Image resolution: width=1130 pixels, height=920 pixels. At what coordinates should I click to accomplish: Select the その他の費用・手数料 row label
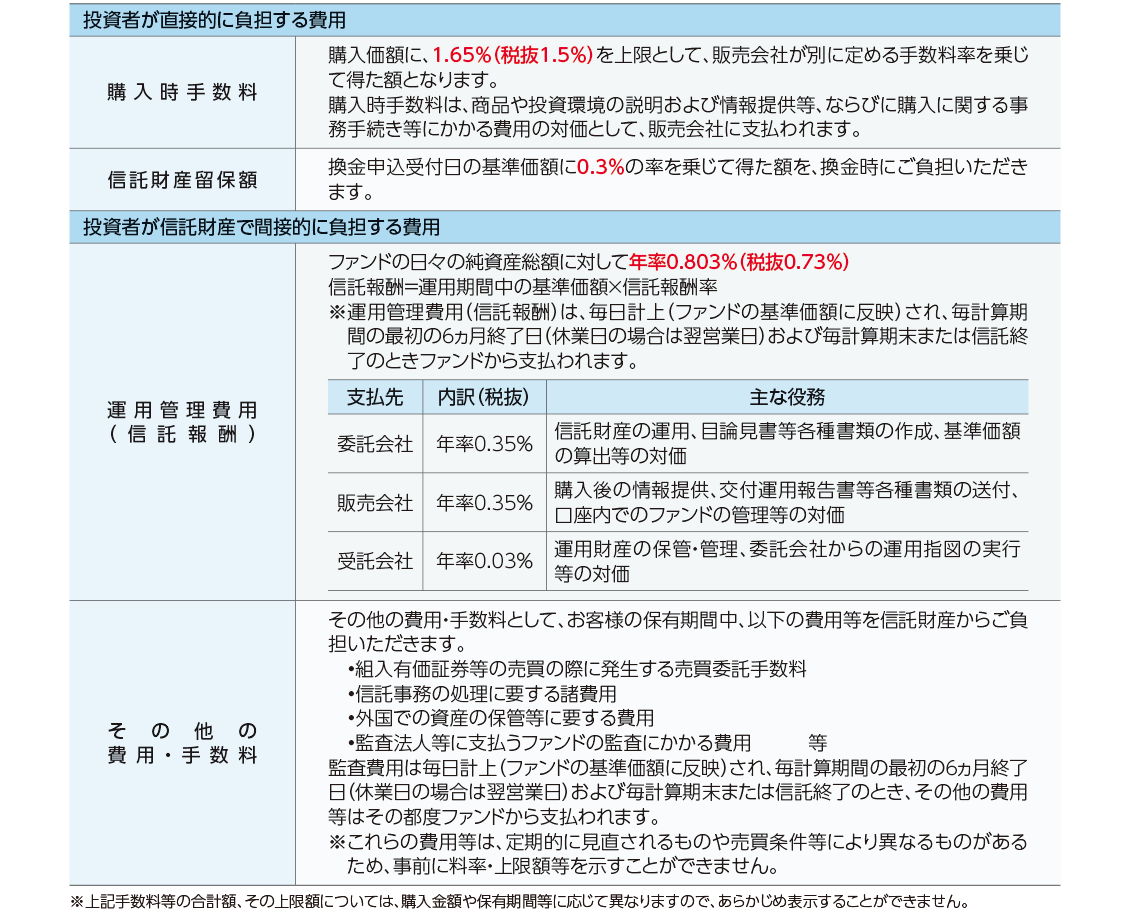[182, 742]
